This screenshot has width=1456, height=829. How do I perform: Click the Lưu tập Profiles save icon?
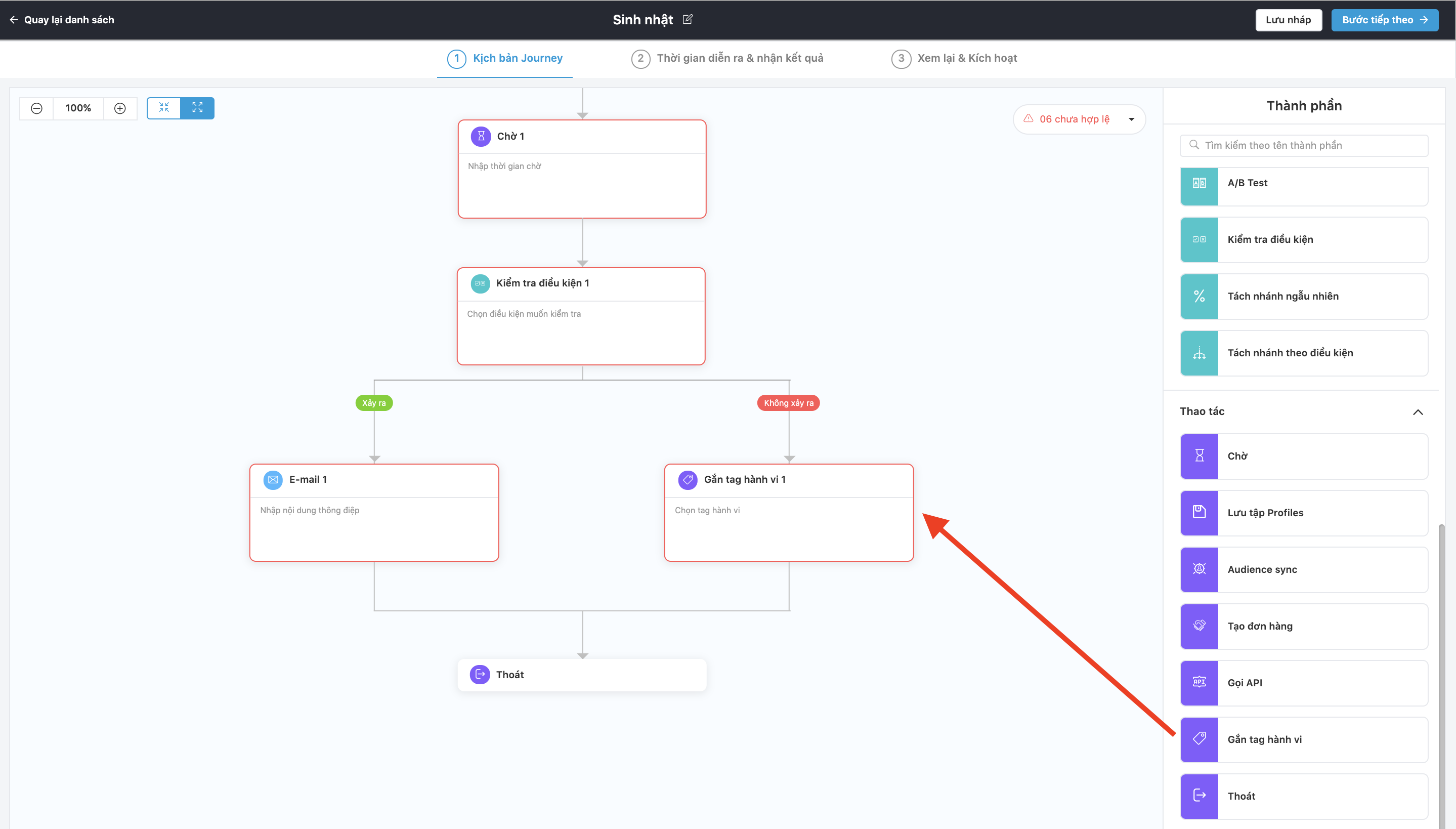(1199, 512)
